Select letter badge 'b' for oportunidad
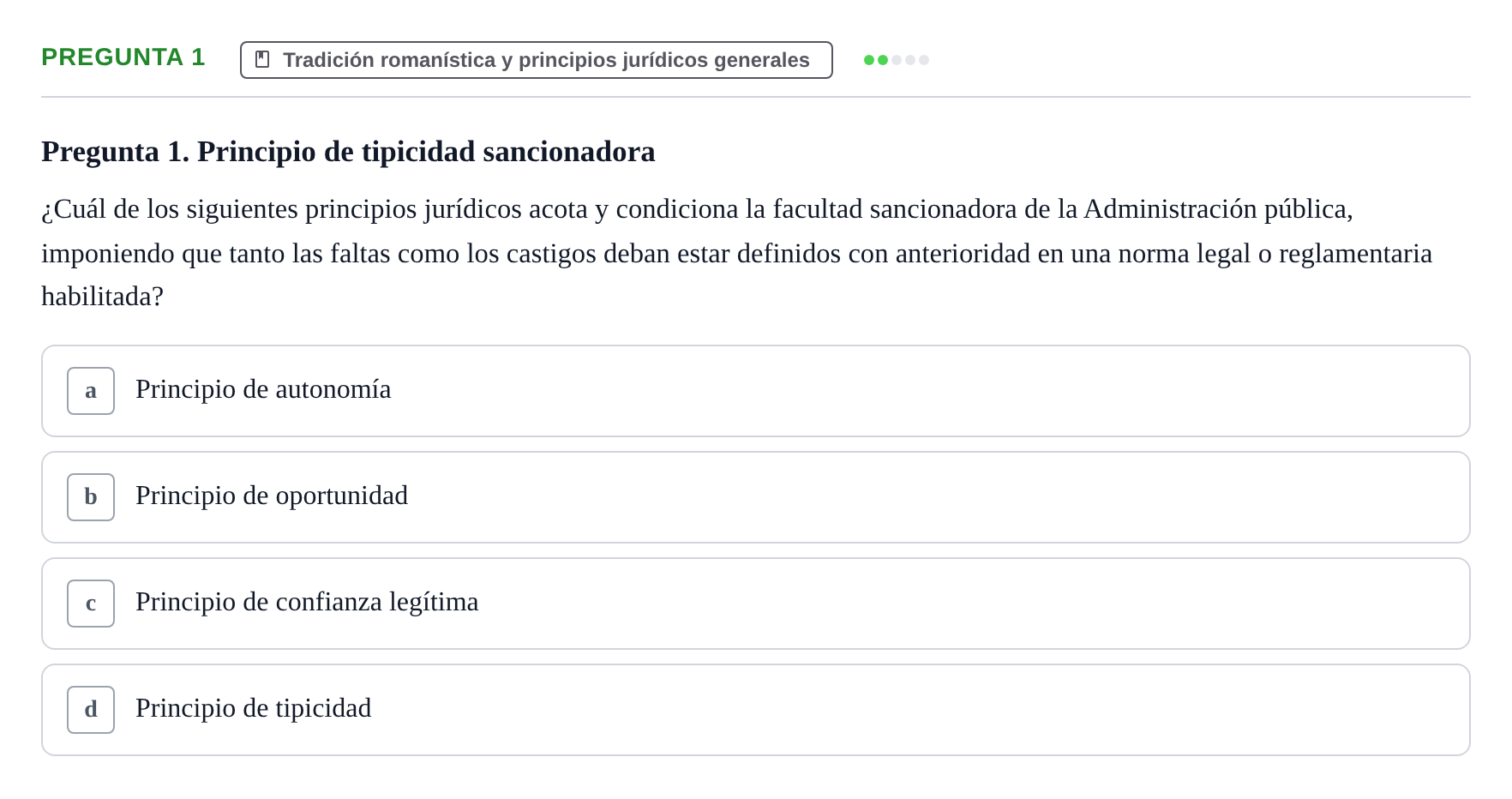The image size is (1512, 799). 91,497
